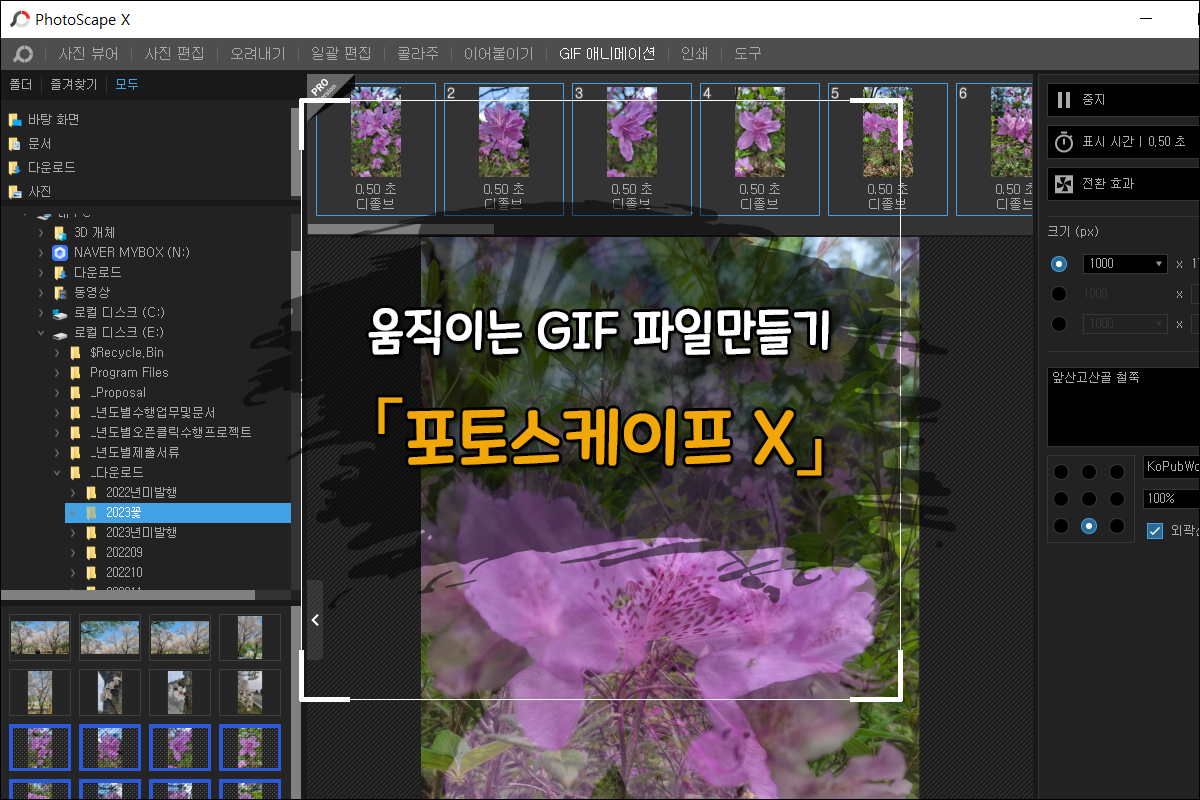Collapse 로컬 디스크 (E:) tree node

click(x=41, y=332)
